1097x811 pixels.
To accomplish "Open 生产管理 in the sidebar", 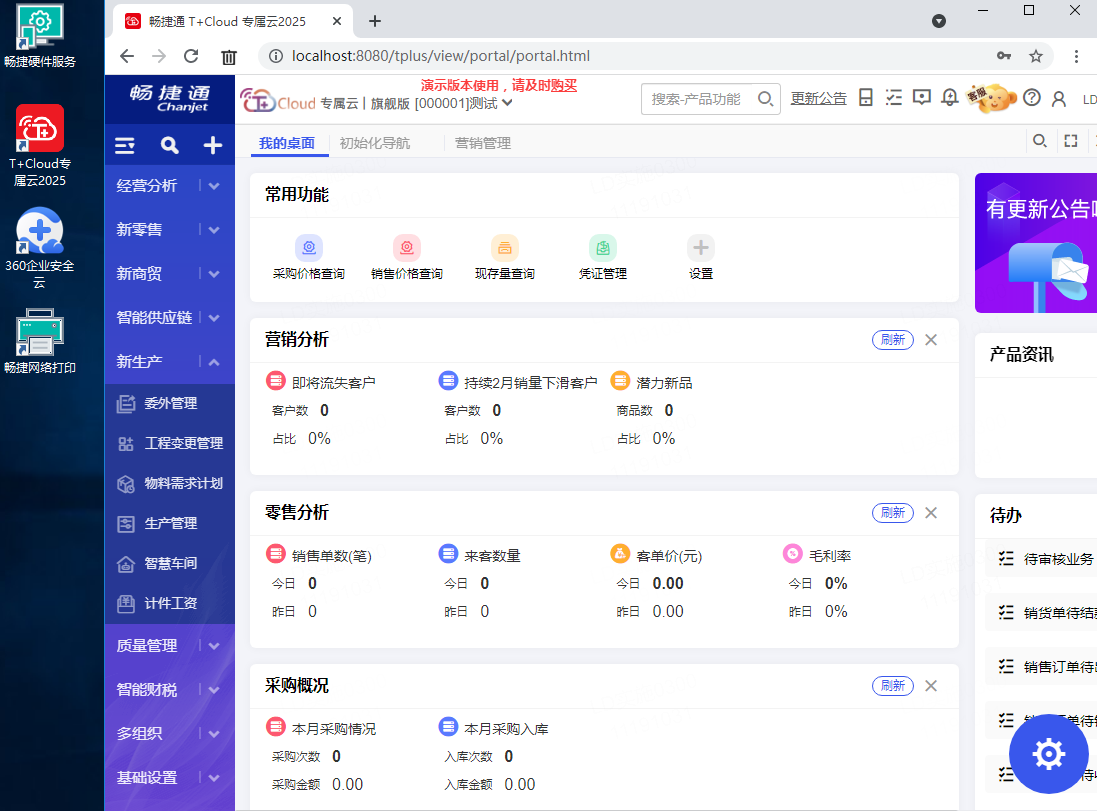I will (170, 523).
